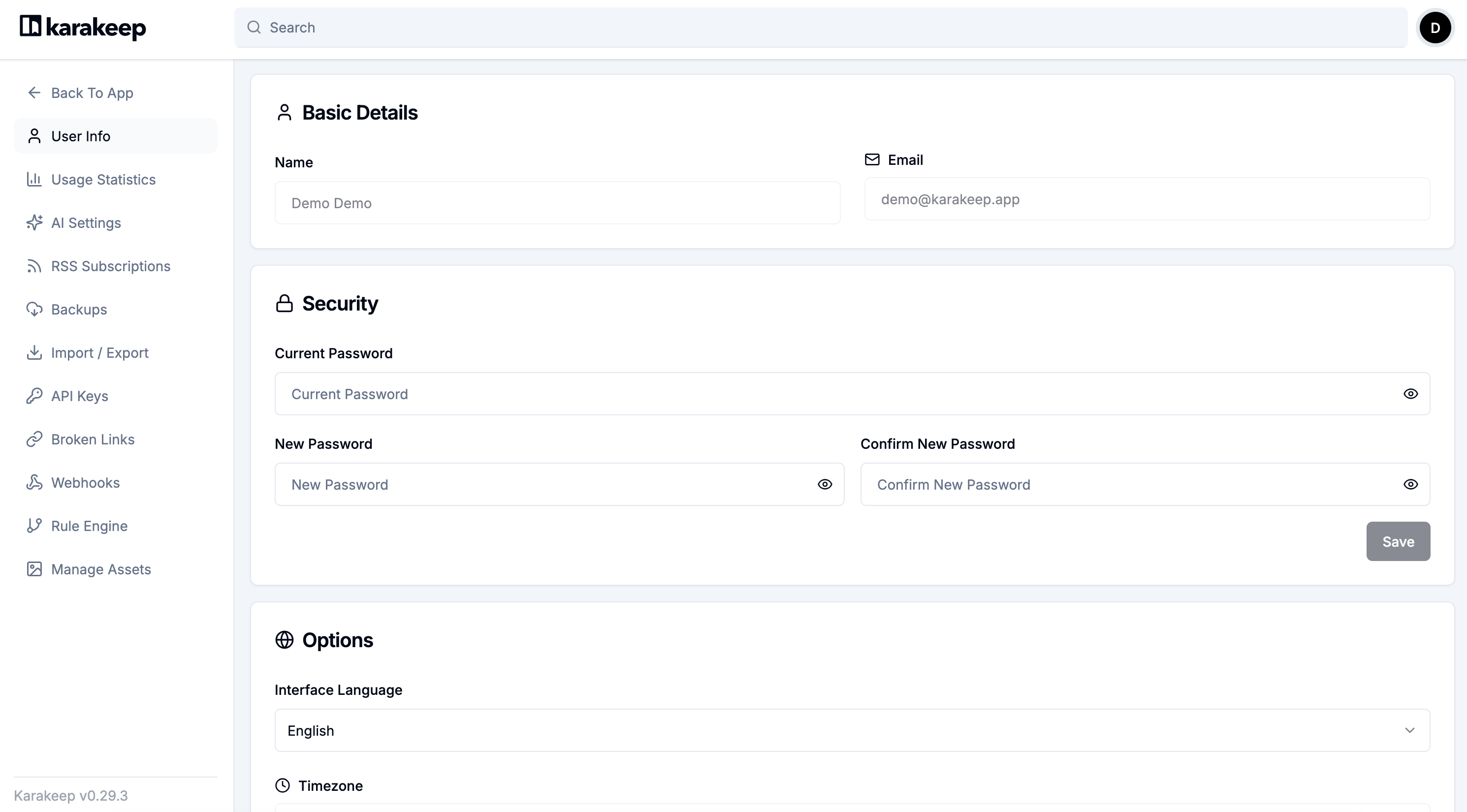Click the Back To App arrow icon

coord(34,93)
